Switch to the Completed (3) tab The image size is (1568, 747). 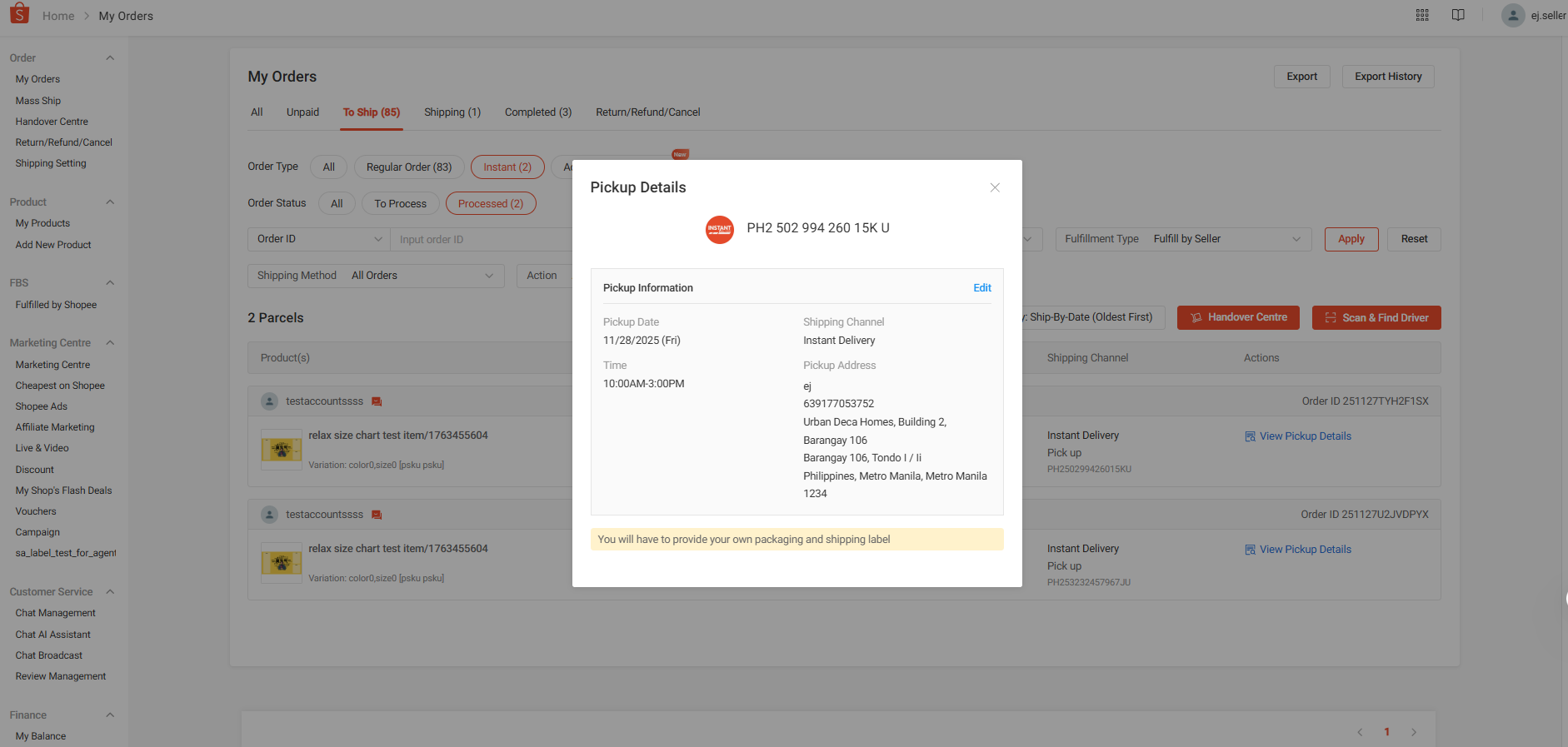[538, 112]
